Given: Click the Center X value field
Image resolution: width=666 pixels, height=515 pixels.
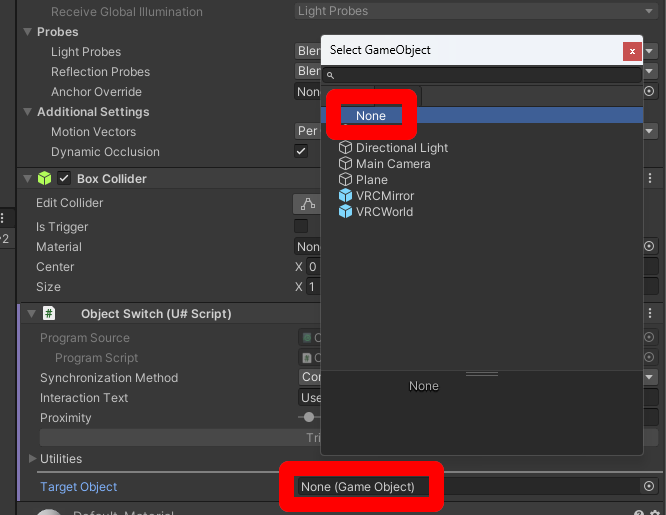Looking at the screenshot, I should (313, 267).
